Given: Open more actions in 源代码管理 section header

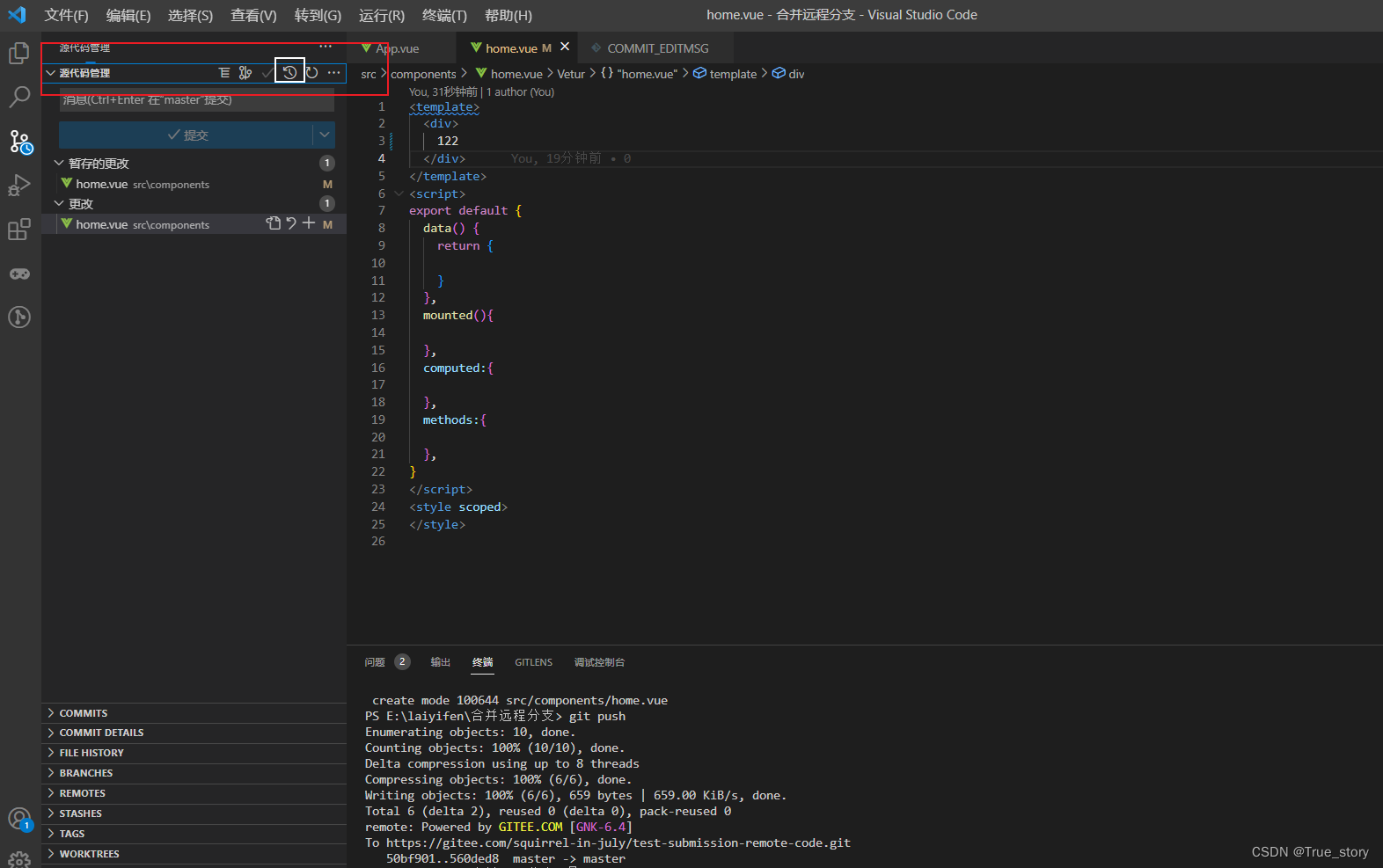Looking at the screenshot, I should pyautogui.click(x=333, y=73).
